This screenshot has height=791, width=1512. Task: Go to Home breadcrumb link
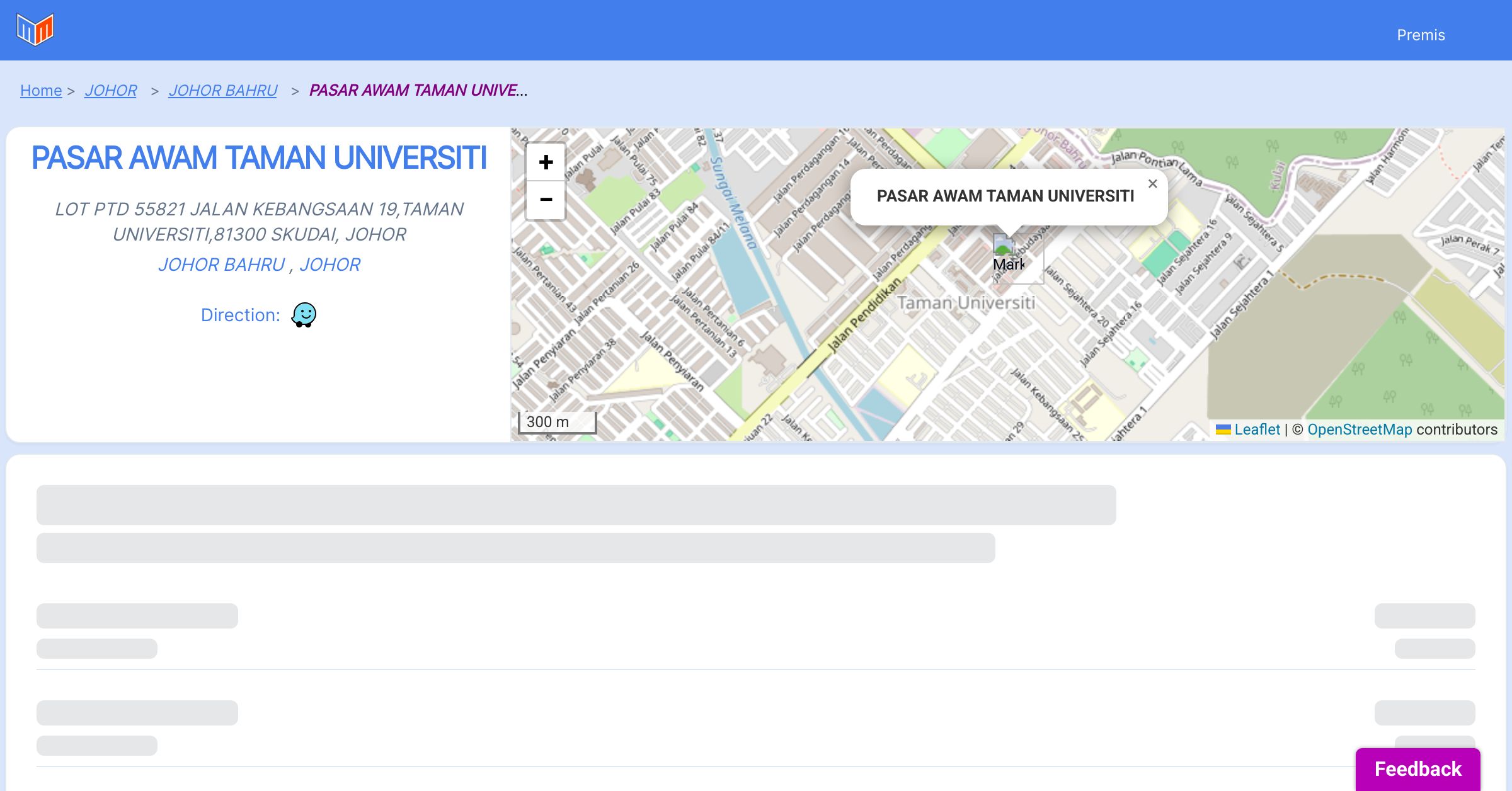coord(41,91)
